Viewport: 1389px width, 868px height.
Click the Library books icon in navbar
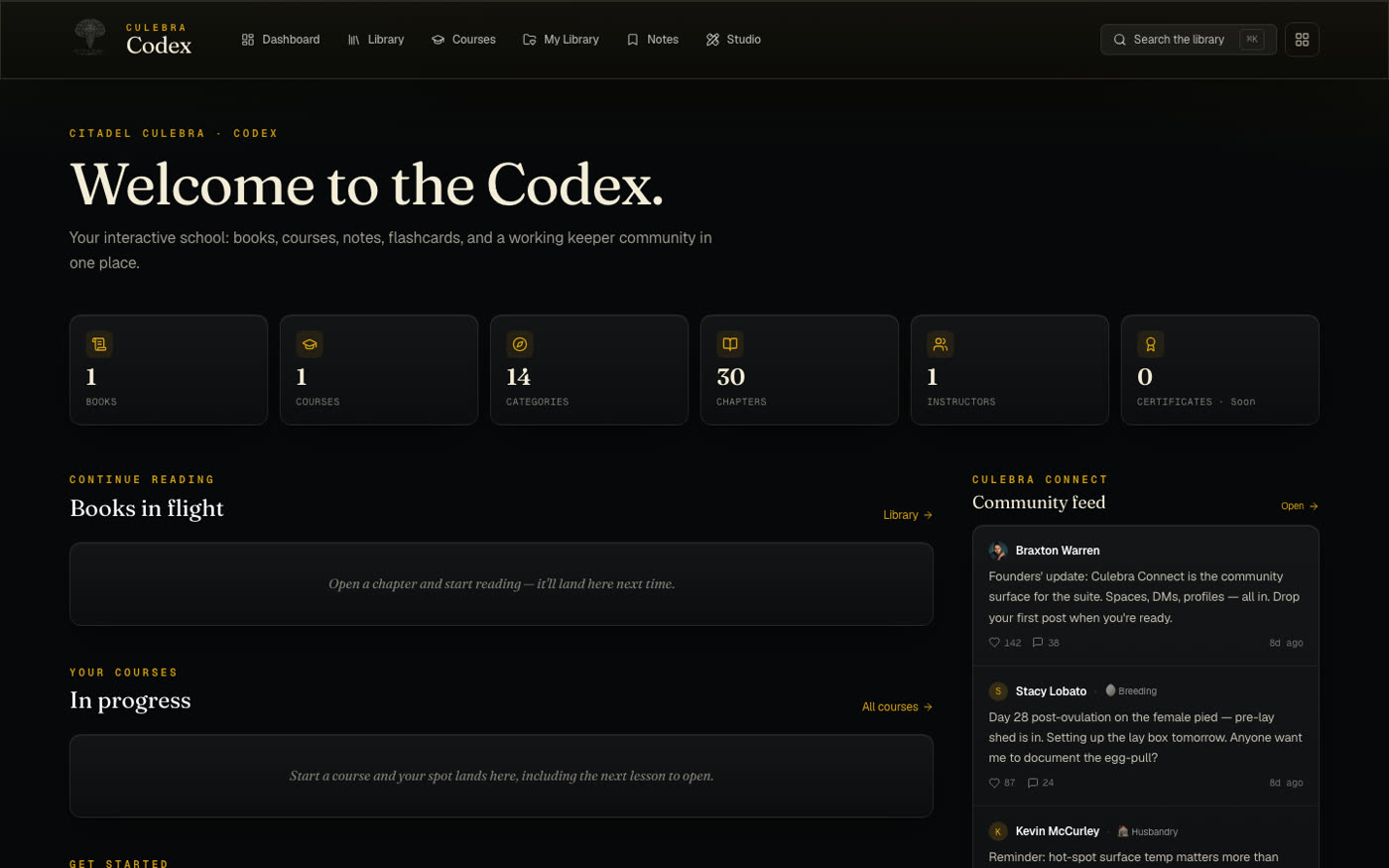pyautogui.click(x=354, y=40)
